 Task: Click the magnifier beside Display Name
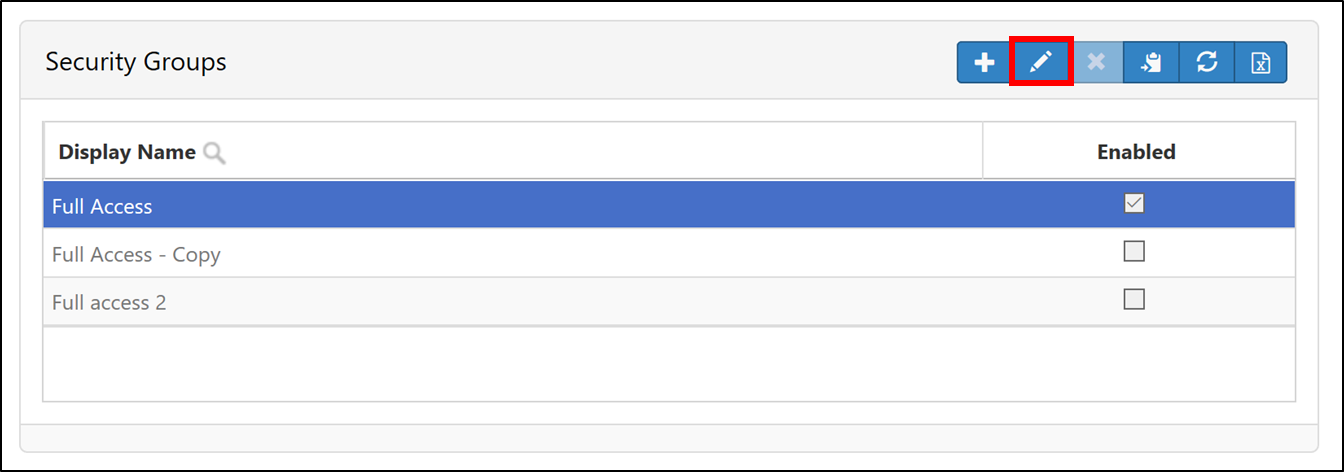(x=214, y=152)
